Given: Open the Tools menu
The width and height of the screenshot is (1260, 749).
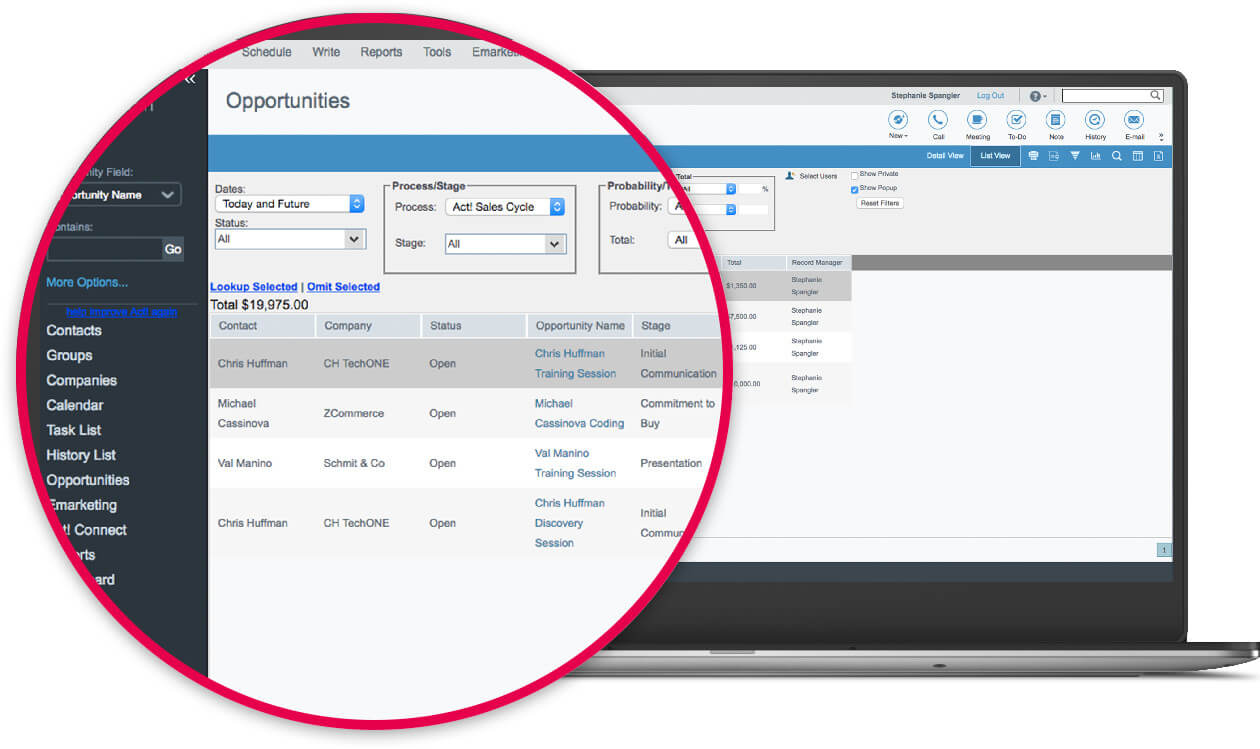Looking at the screenshot, I should [437, 52].
